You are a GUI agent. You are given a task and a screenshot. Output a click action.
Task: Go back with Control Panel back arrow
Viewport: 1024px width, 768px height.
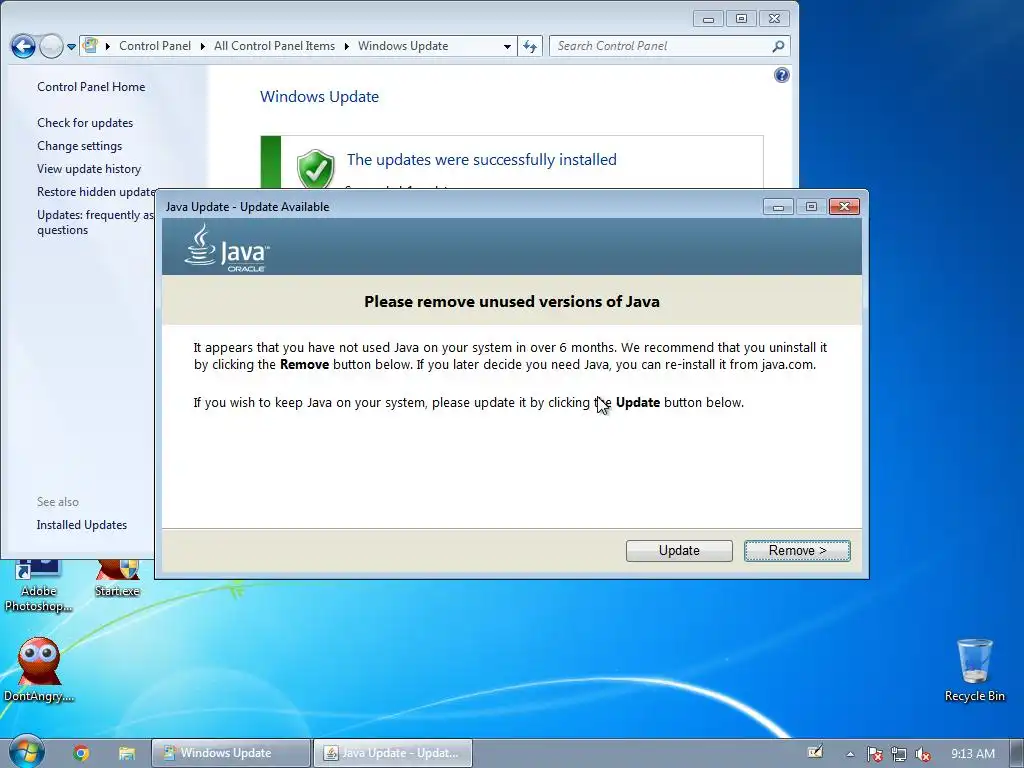click(x=23, y=46)
